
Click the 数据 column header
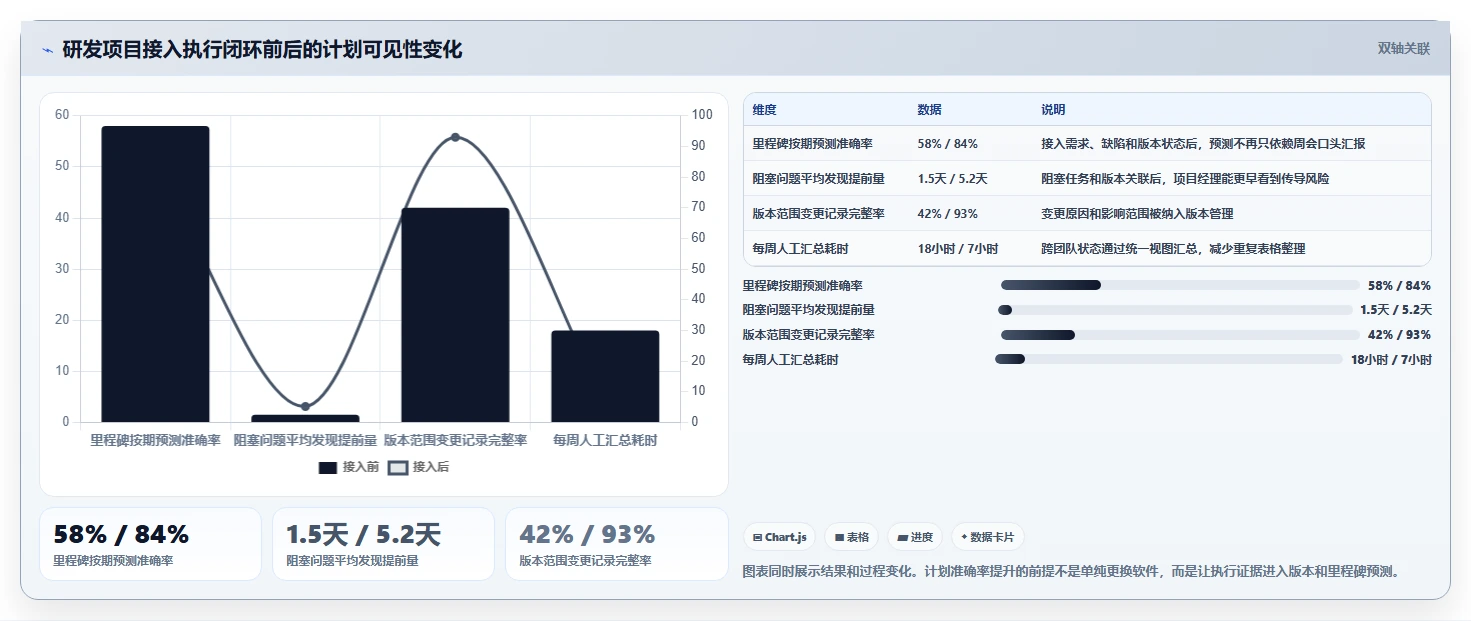[x=929, y=110]
